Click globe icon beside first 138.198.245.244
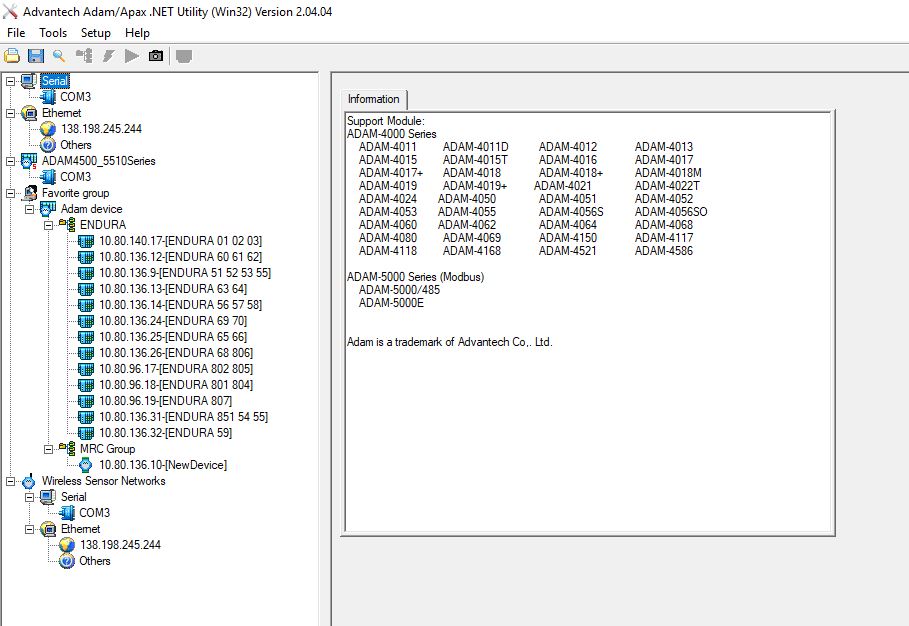Image resolution: width=909 pixels, height=626 pixels. coord(48,129)
